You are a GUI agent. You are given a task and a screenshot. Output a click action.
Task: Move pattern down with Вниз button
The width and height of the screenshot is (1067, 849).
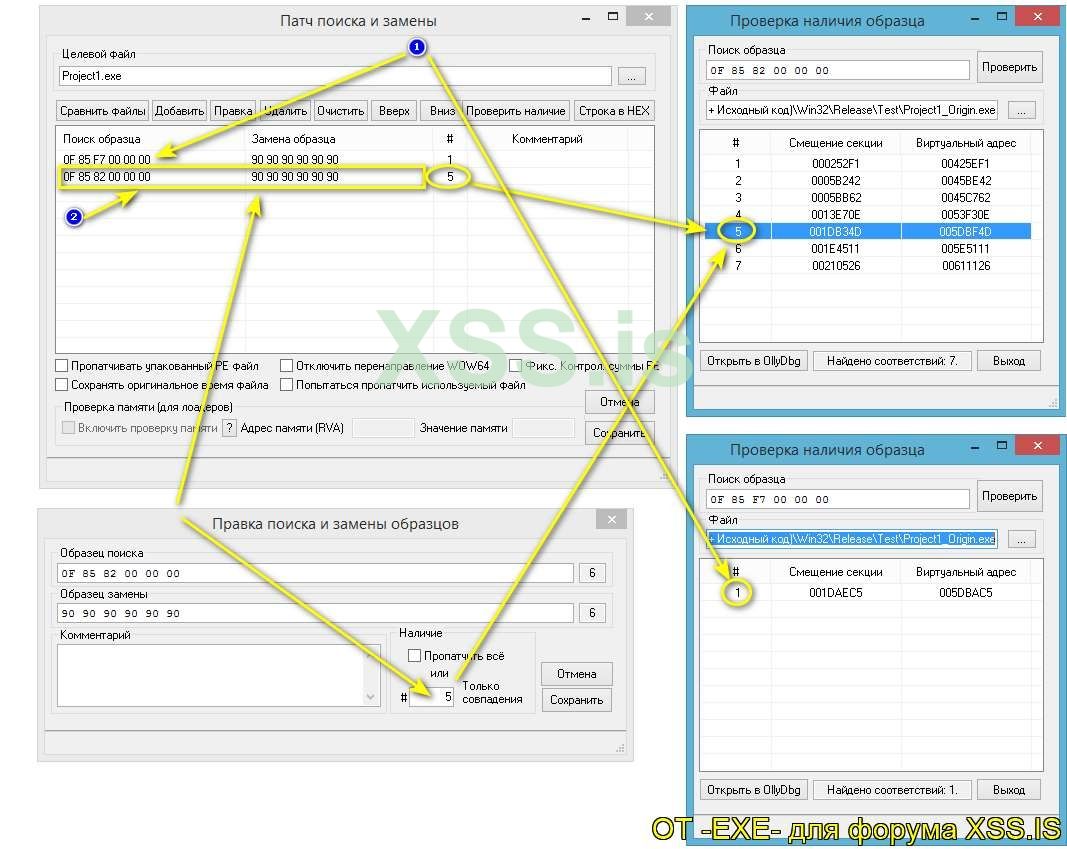[442, 111]
